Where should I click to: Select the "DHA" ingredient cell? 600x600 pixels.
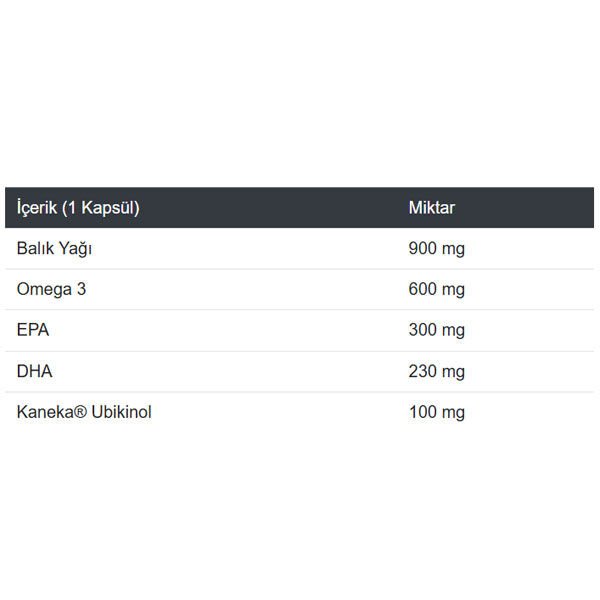point(35,371)
